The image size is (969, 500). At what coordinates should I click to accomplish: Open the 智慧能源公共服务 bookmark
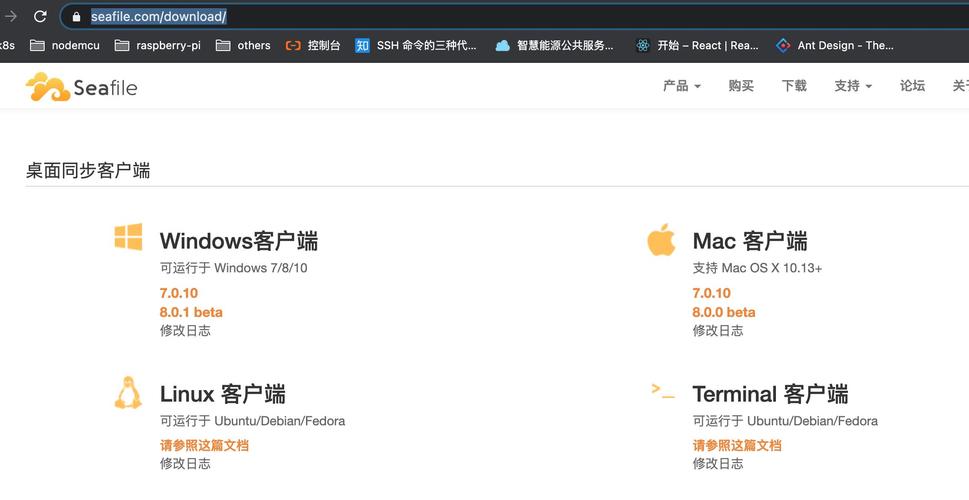[x=554, y=45]
